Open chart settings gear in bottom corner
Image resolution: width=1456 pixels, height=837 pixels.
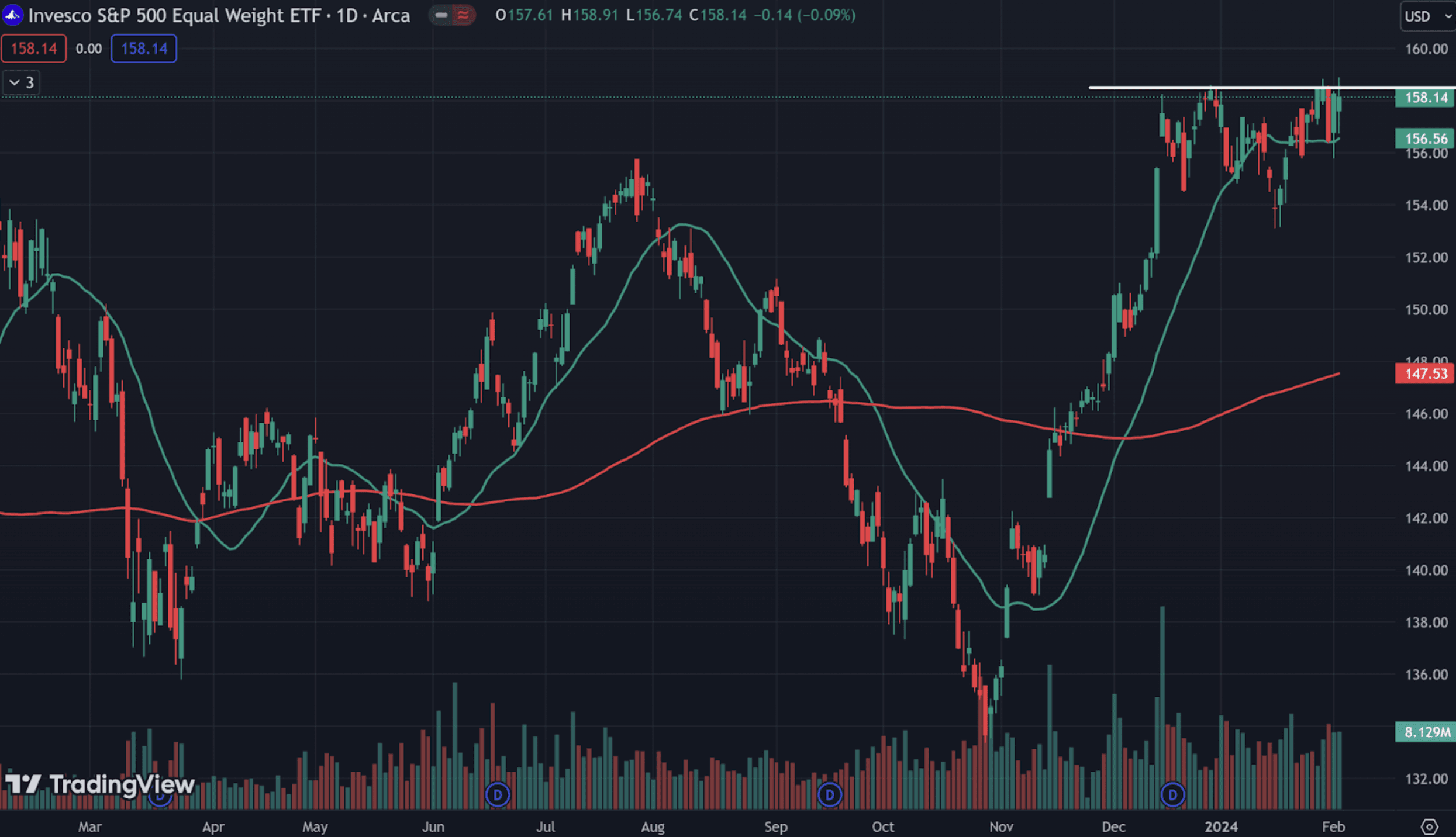tap(1429, 826)
